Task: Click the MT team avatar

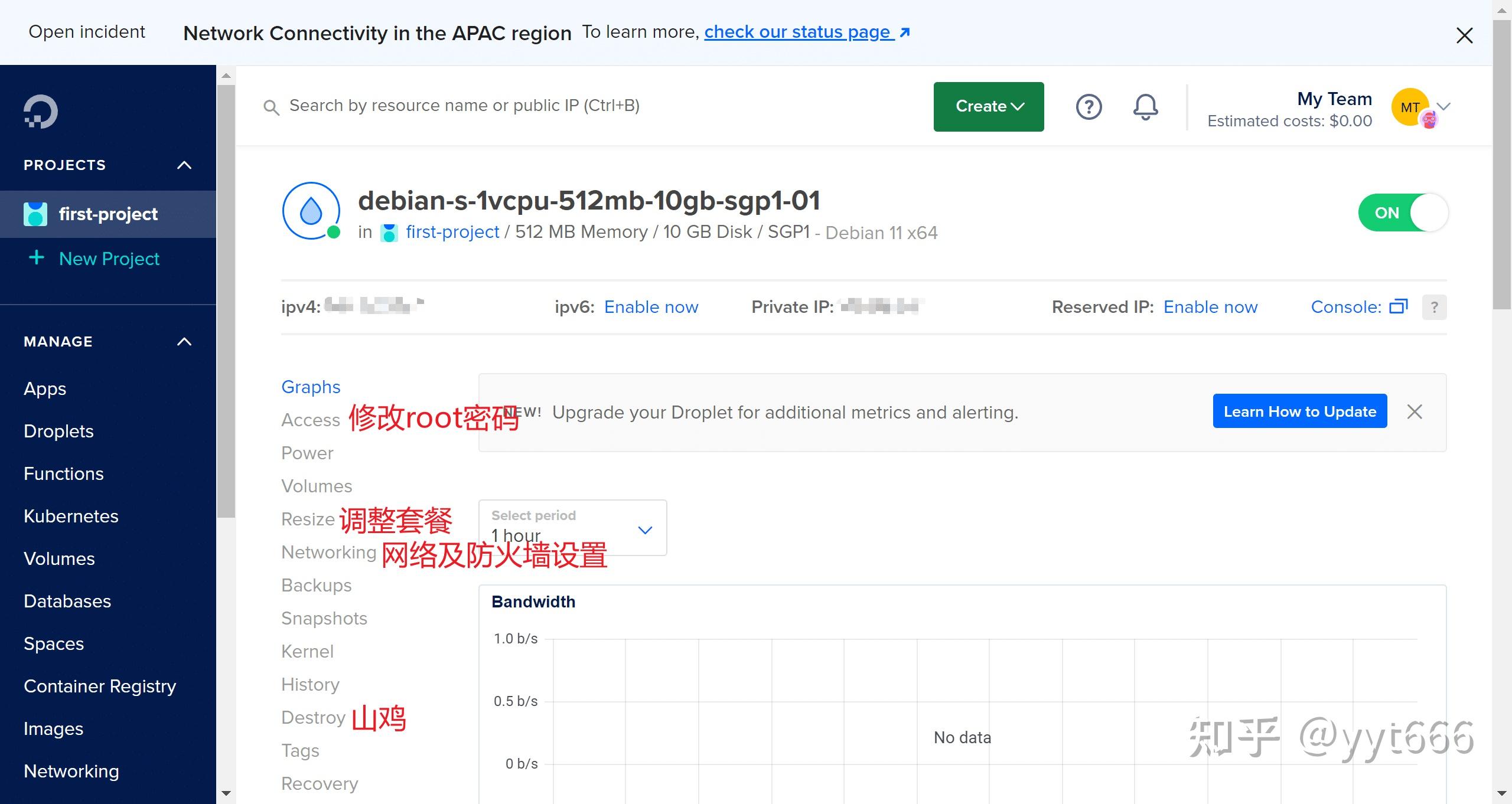Action: click(x=1410, y=107)
